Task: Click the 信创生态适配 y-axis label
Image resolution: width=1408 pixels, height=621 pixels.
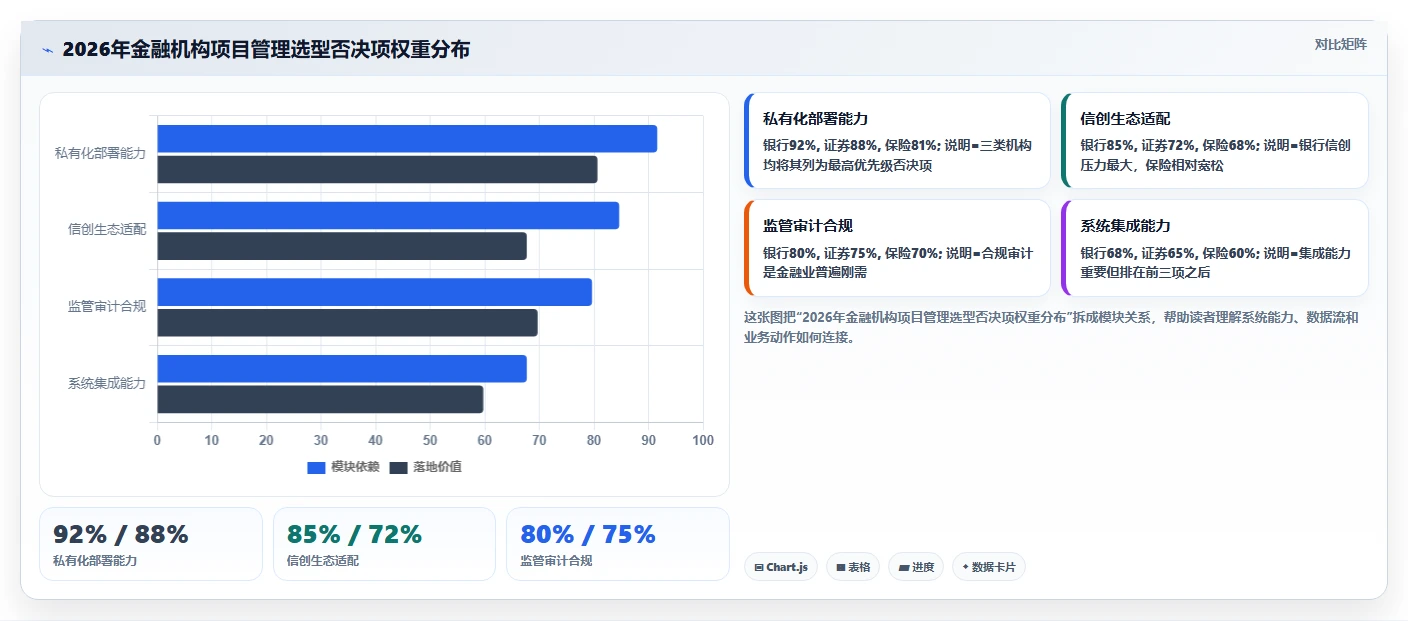Action: 107,230
